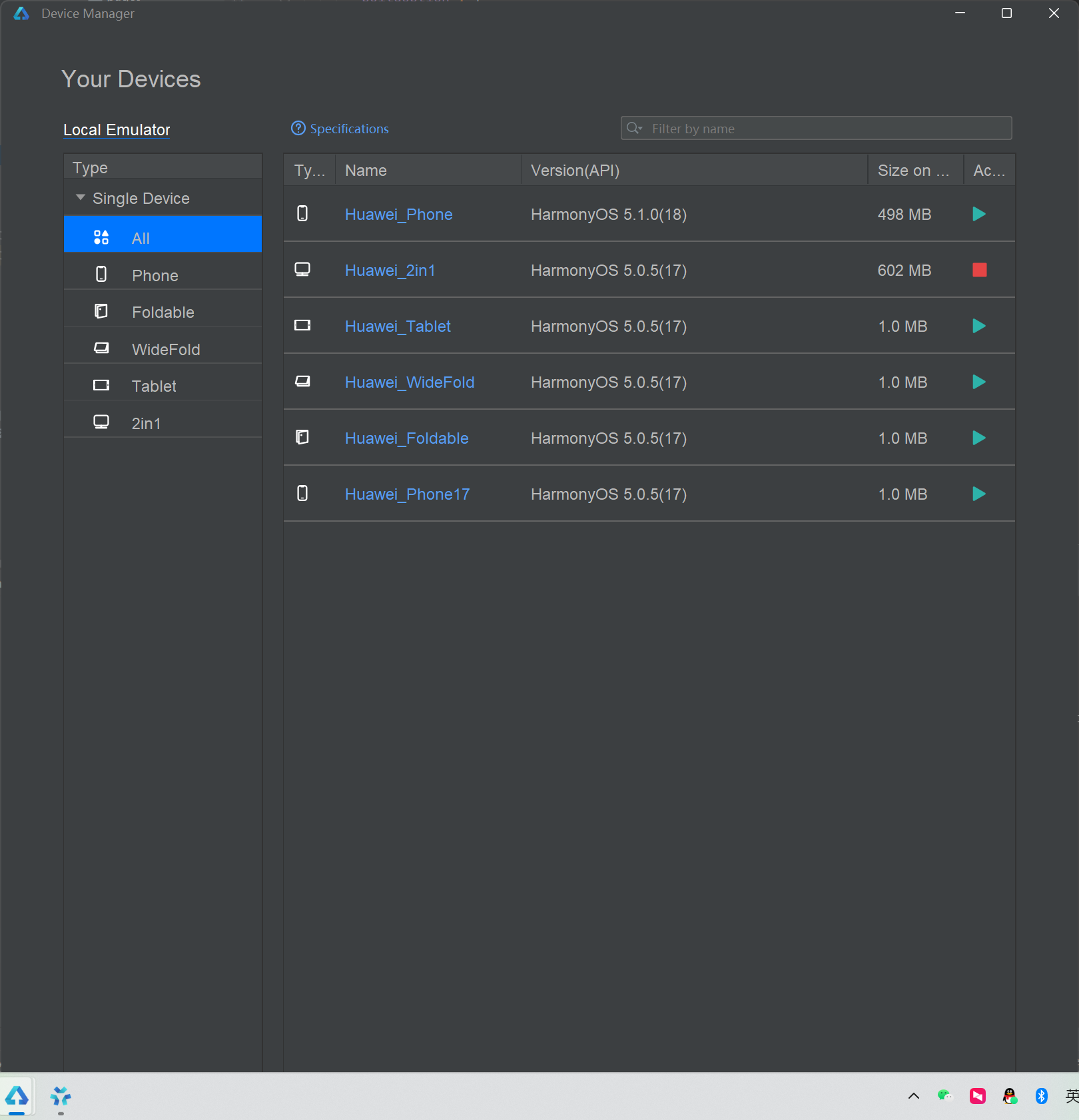Start the Huawei_Foldable emulator

[x=978, y=438]
